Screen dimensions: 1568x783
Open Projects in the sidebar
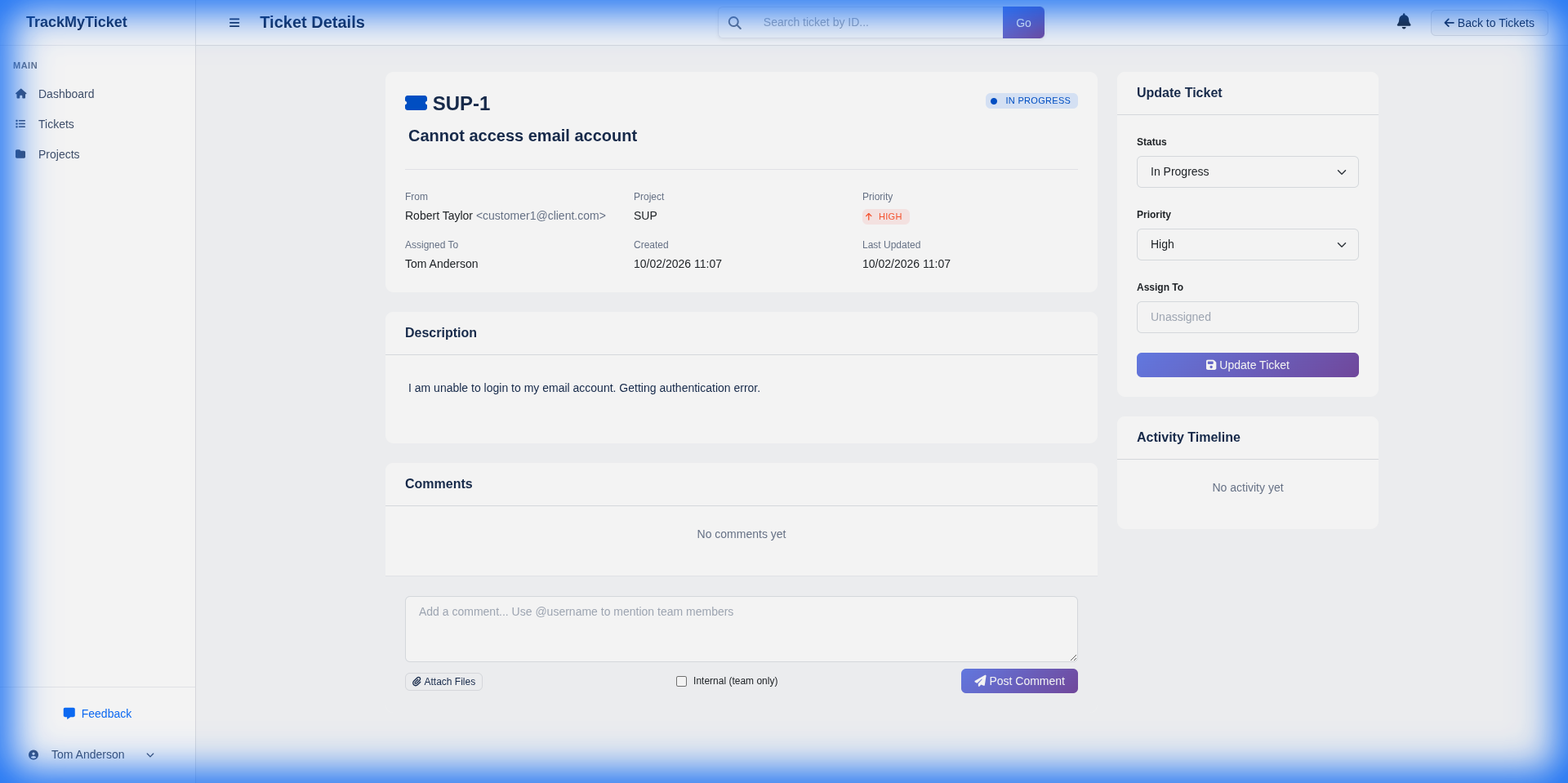[x=59, y=154]
